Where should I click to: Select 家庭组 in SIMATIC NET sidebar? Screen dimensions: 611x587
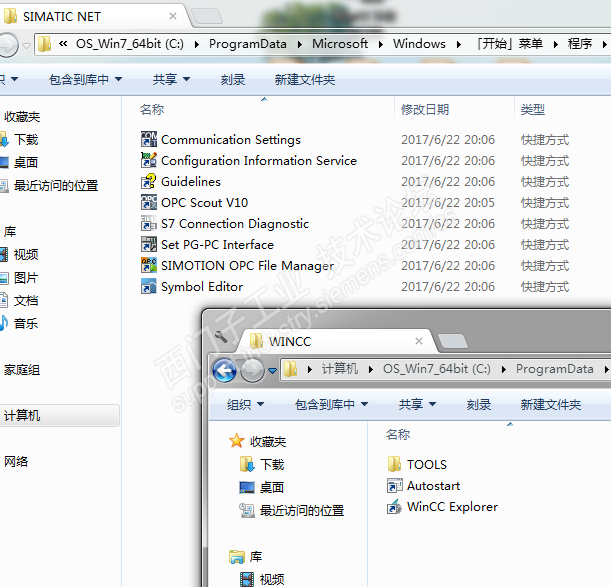(22, 370)
